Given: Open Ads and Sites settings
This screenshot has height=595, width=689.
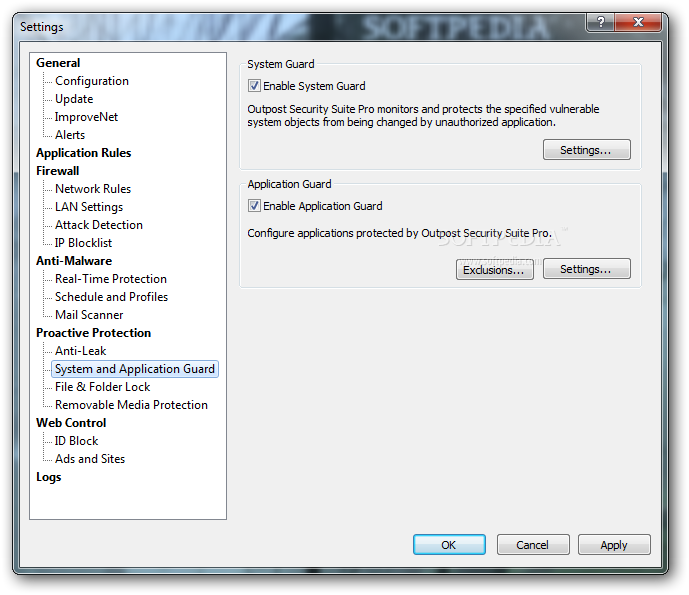Looking at the screenshot, I should click(x=90, y=459).
